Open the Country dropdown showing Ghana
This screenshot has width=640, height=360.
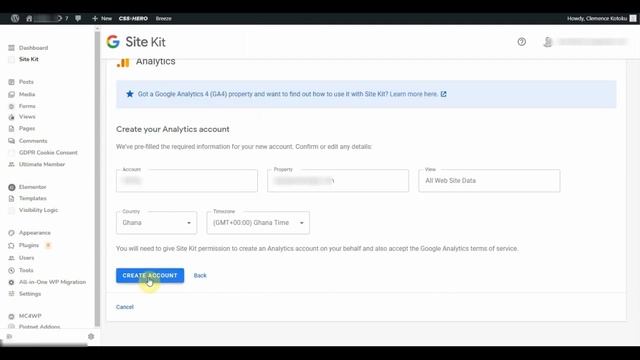156,223
